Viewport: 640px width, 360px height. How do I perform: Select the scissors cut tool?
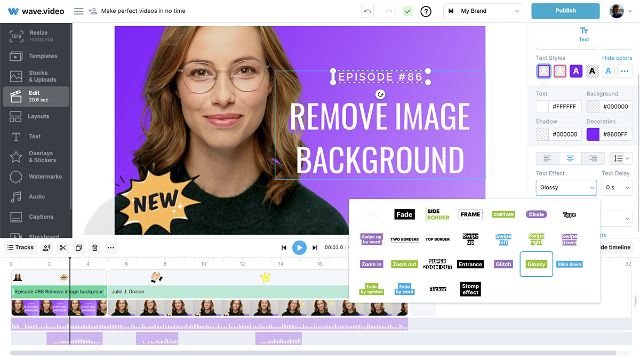63,247
